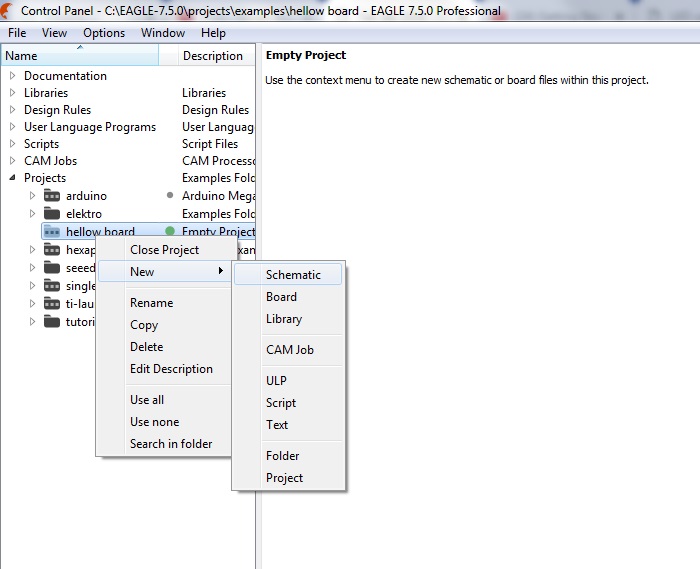Create a new Script from submenu

pyautogui.click(x=288, y=403)
